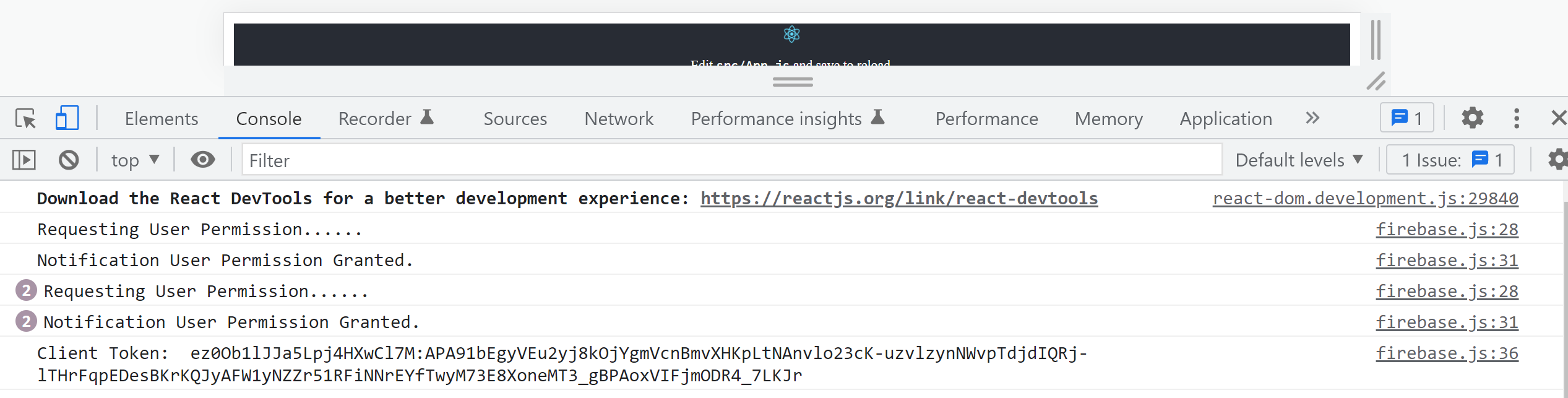Open the Performance insights tab
The height and width of the screenshot is (398, 1568).
(788, 118)
